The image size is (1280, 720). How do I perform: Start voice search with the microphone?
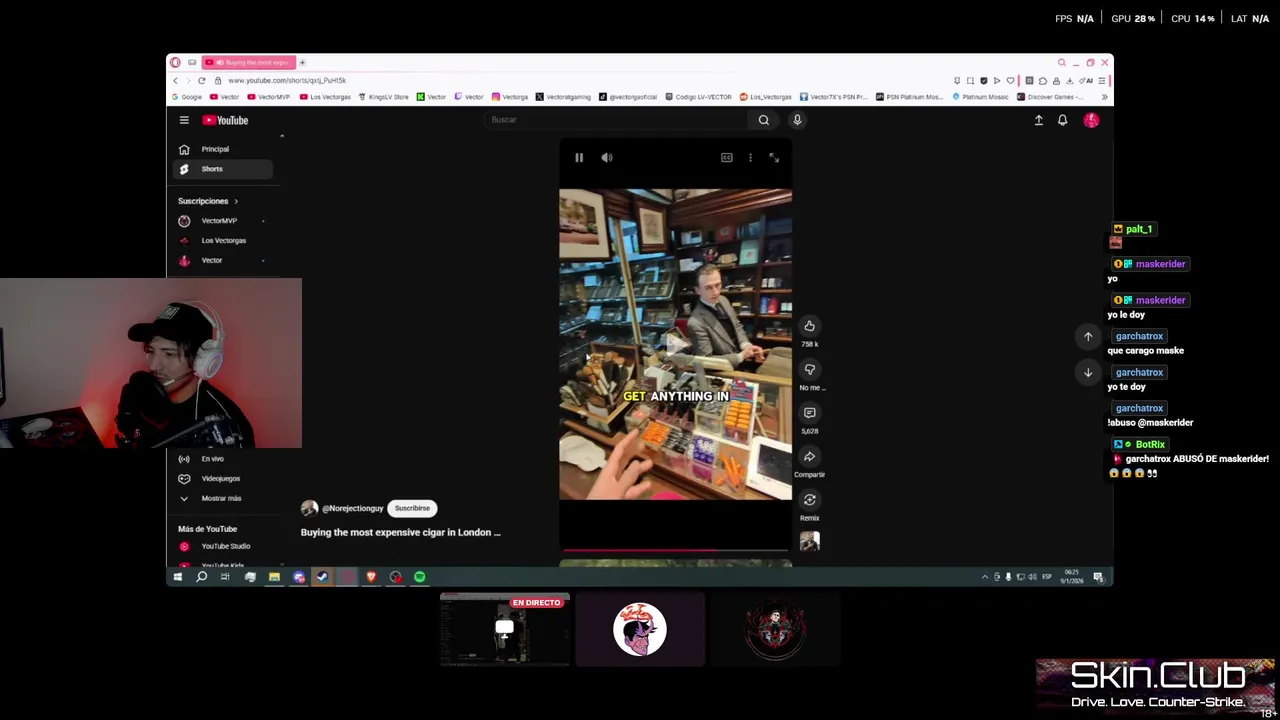797,120
